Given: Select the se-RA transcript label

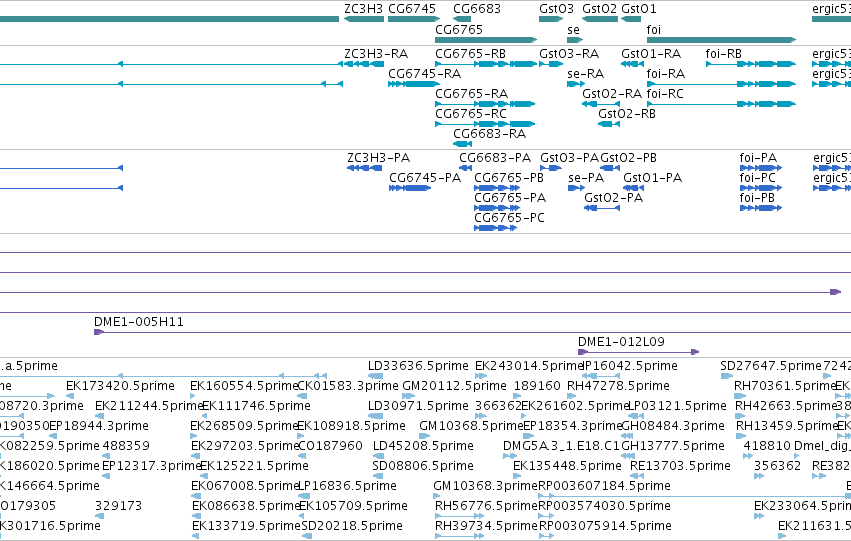Looking at the screenshot, I should (x=586, y=74).
